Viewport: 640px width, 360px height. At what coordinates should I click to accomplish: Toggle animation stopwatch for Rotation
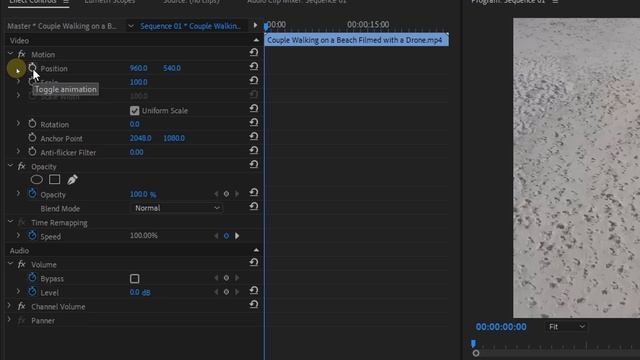point(32,124)
